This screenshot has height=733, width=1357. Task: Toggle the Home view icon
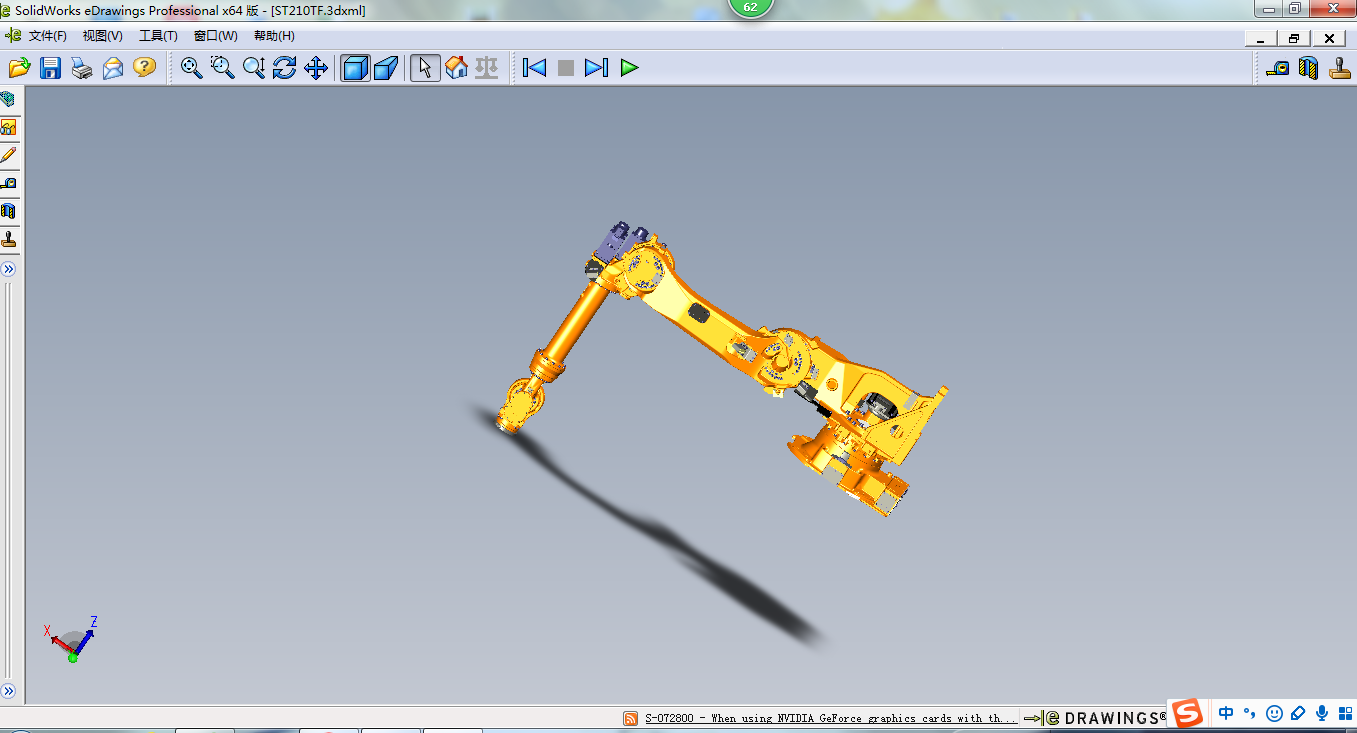point(455,68)
